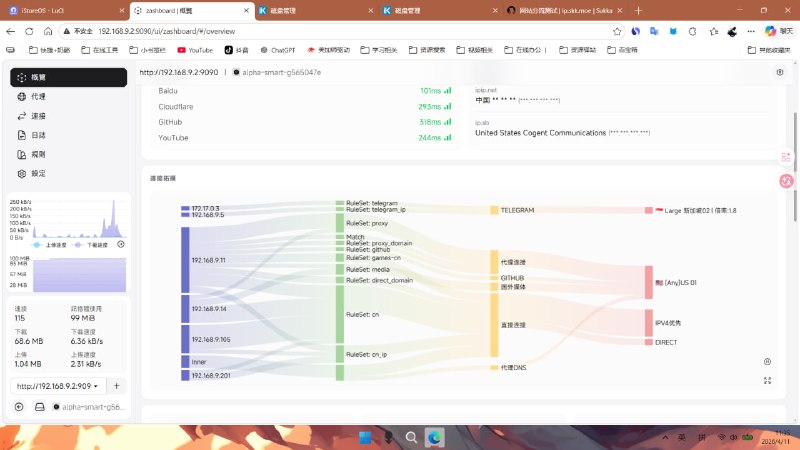800x450 pixels.
Task: Open the YouTube bookmark
Action: click(195, 50)
